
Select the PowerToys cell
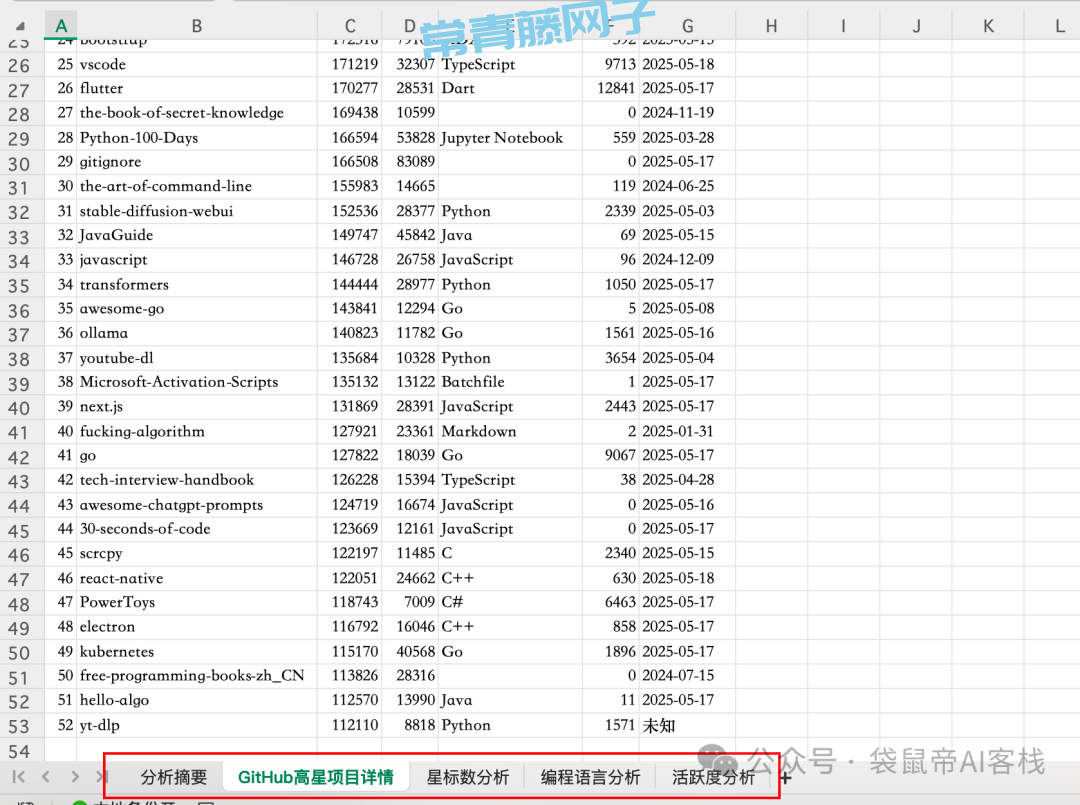(x=197, y=603)
